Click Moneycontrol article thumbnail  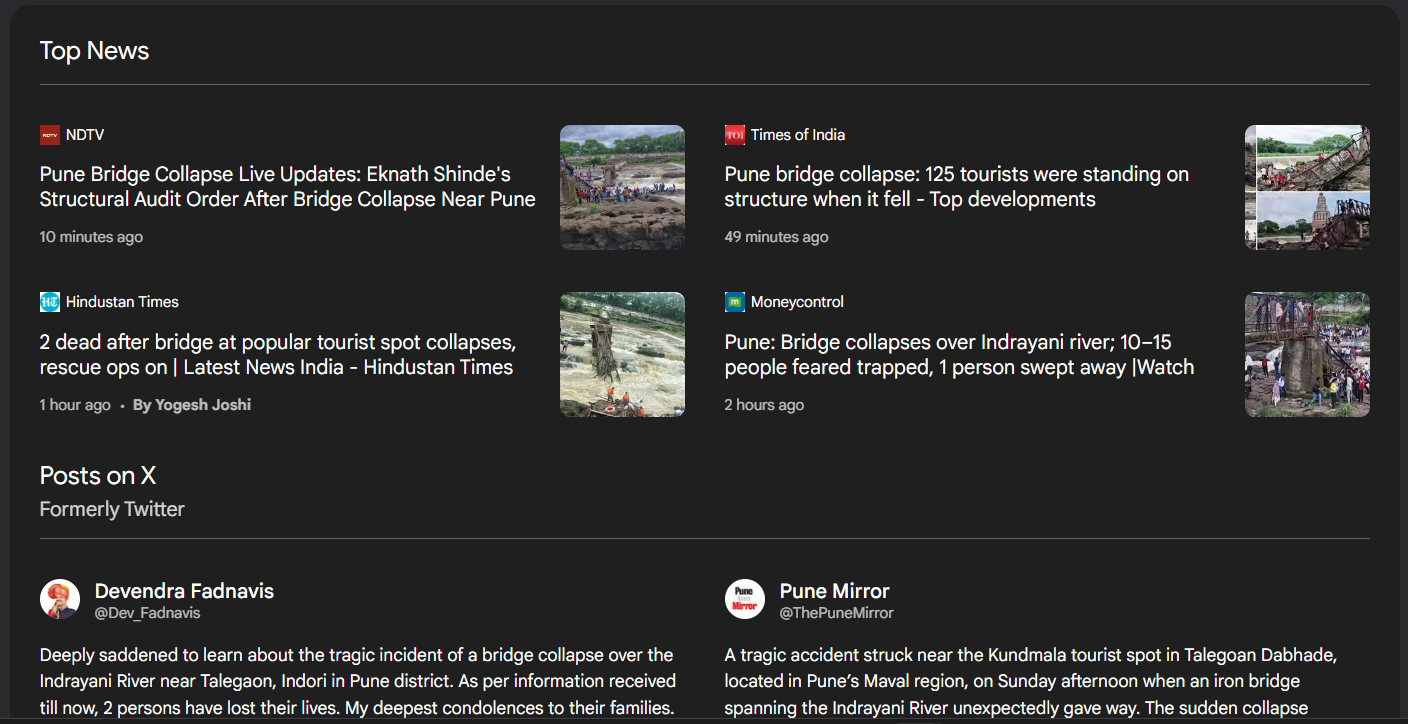tap(1307, 354)
